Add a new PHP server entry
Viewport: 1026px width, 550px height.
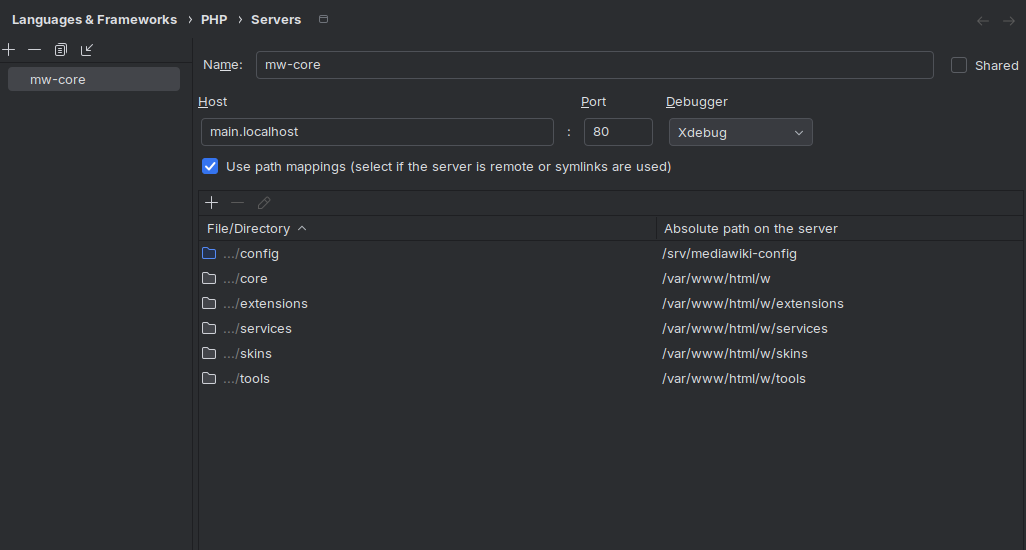click(x=9, y=49)
